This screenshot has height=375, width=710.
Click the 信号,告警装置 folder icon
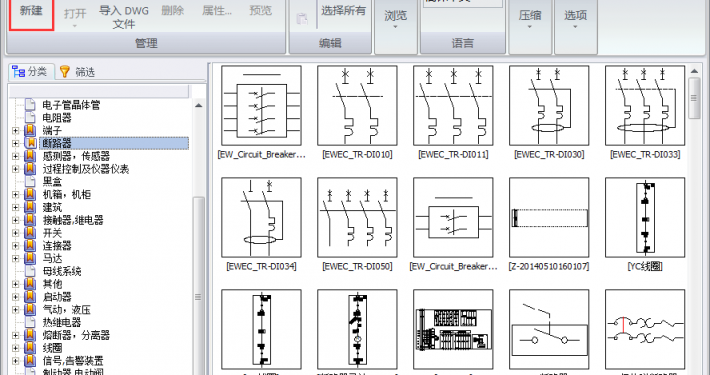(30, 361)
